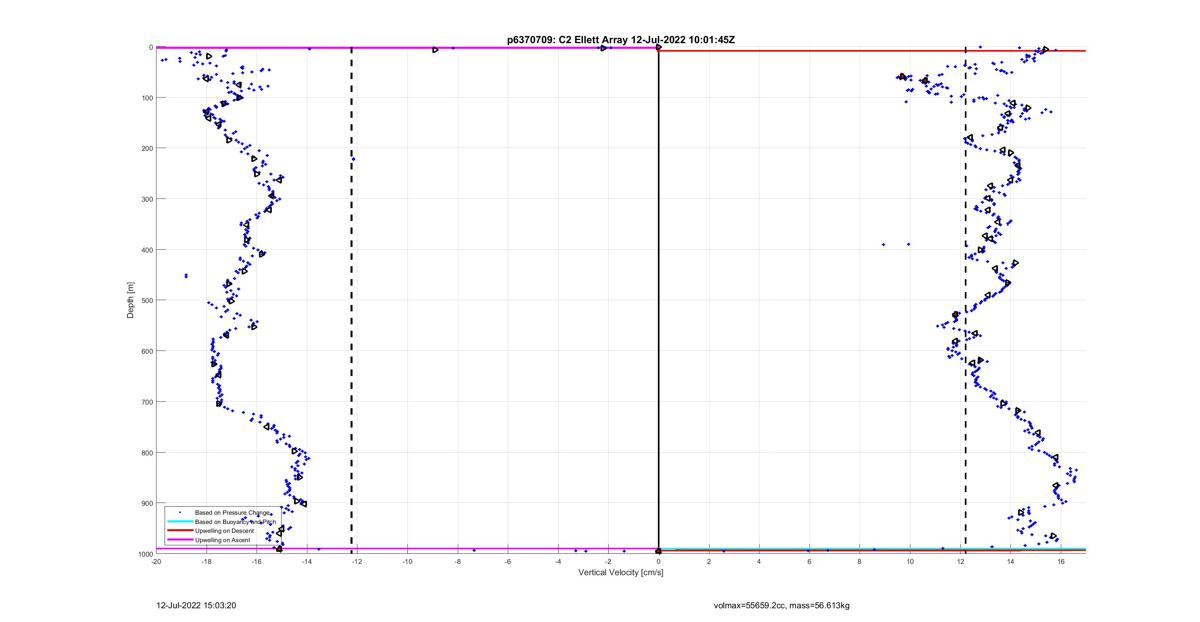Click the depth axis tick label '300'
The width and height of the screenshot is (1200, 622).
coord(146,199)
